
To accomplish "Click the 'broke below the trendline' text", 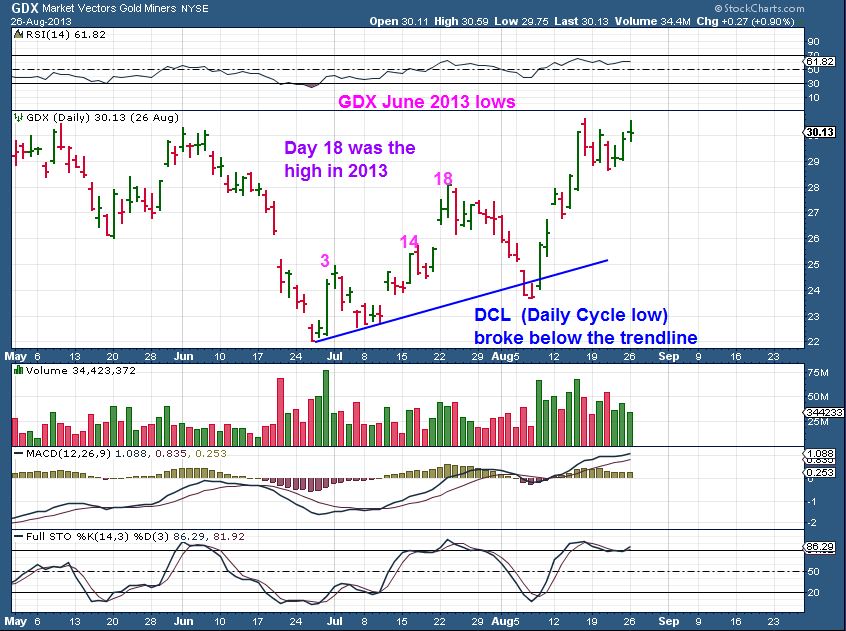I will [x=585, y=338].
